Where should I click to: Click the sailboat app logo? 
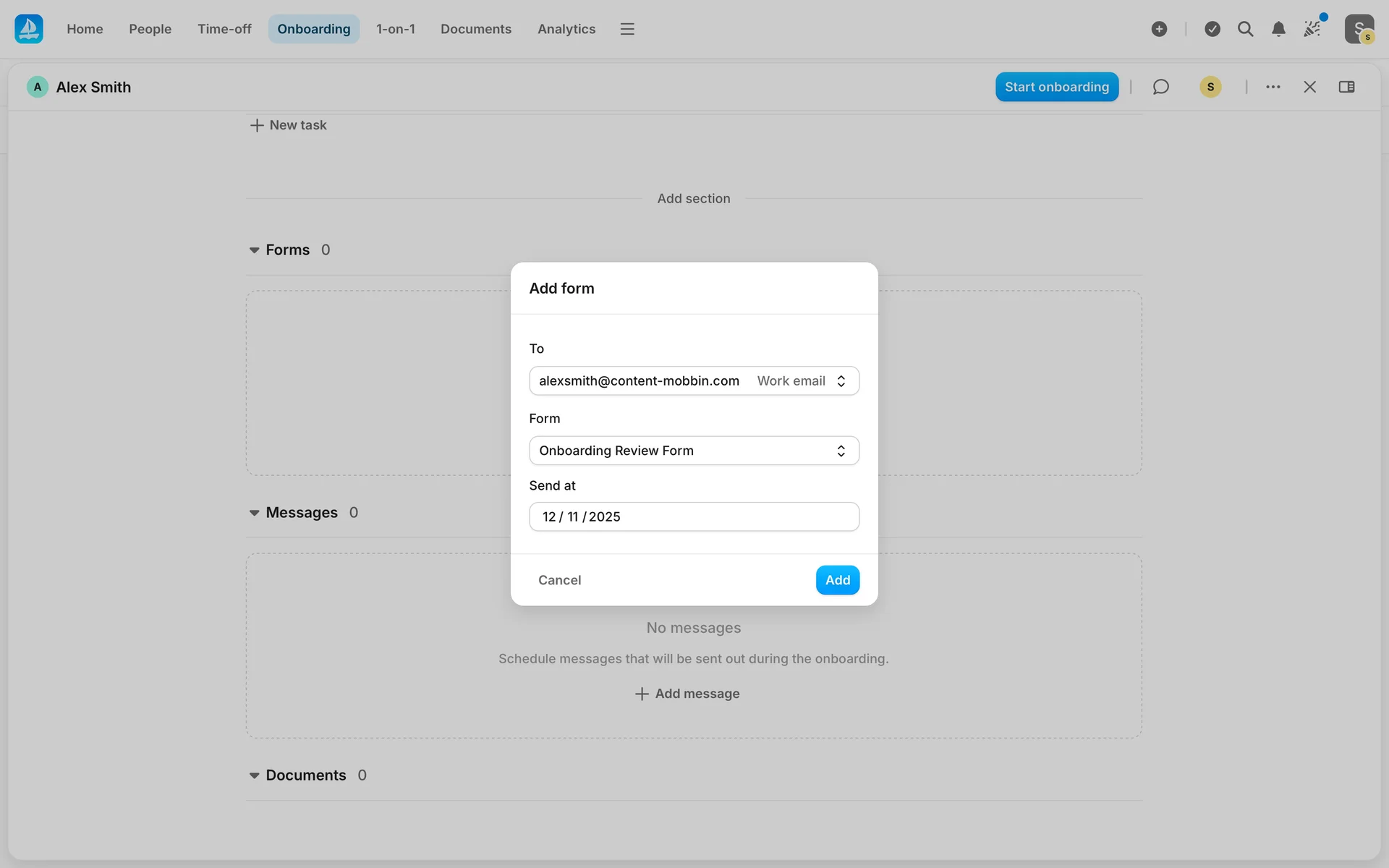tap(29, 29)
